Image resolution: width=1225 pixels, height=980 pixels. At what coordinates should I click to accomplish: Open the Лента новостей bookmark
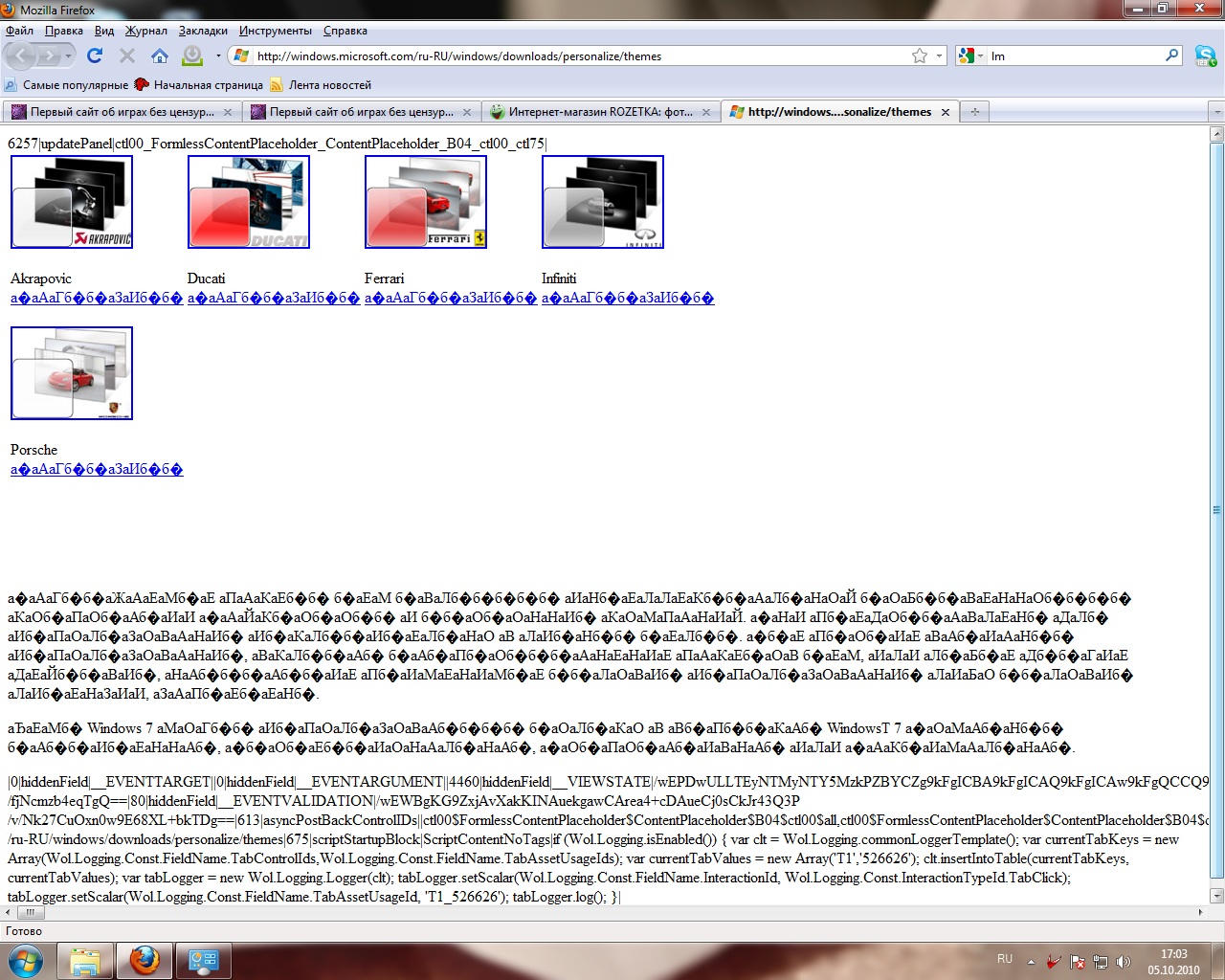coord(329,85)
